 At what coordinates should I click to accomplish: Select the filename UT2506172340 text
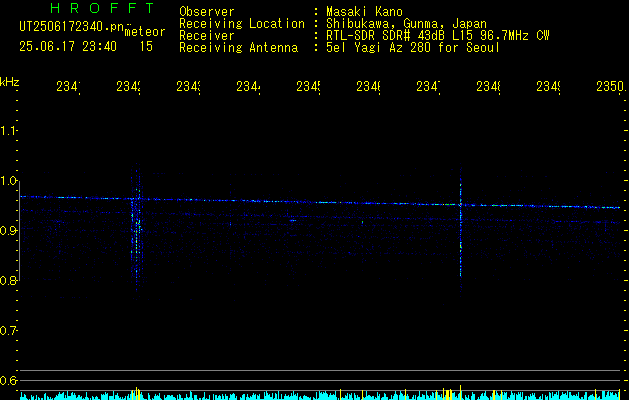pyautogui.click(x=72, y=27)
